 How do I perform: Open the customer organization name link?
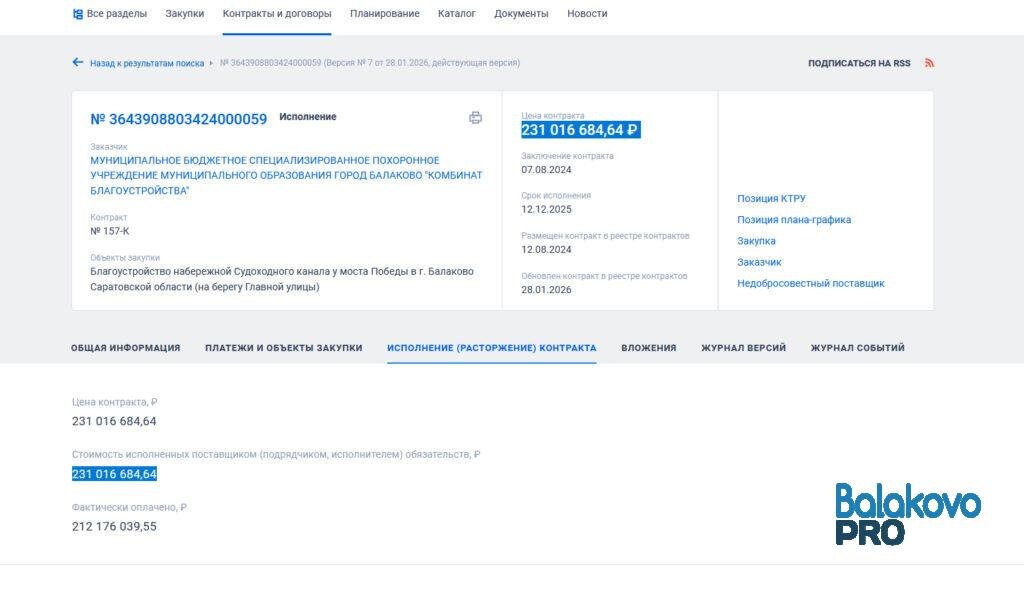tap(286, 175)
